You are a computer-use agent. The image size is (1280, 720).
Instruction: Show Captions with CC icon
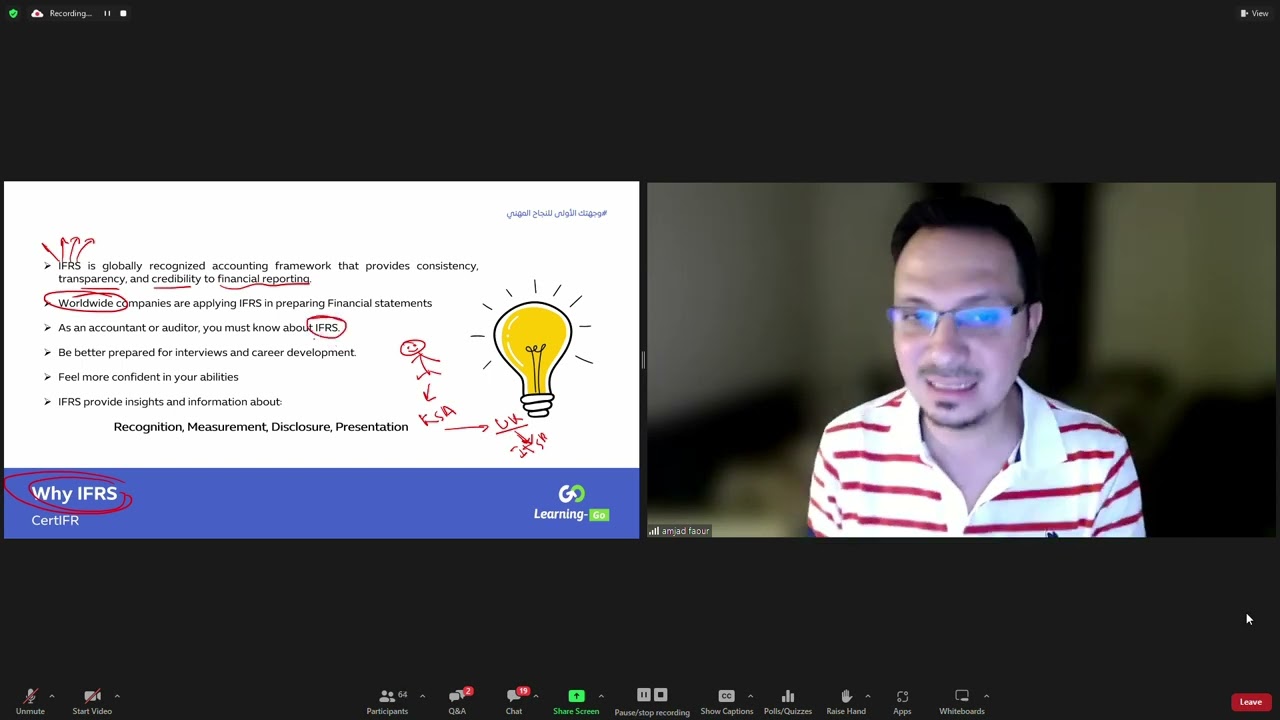pos(726,701)
